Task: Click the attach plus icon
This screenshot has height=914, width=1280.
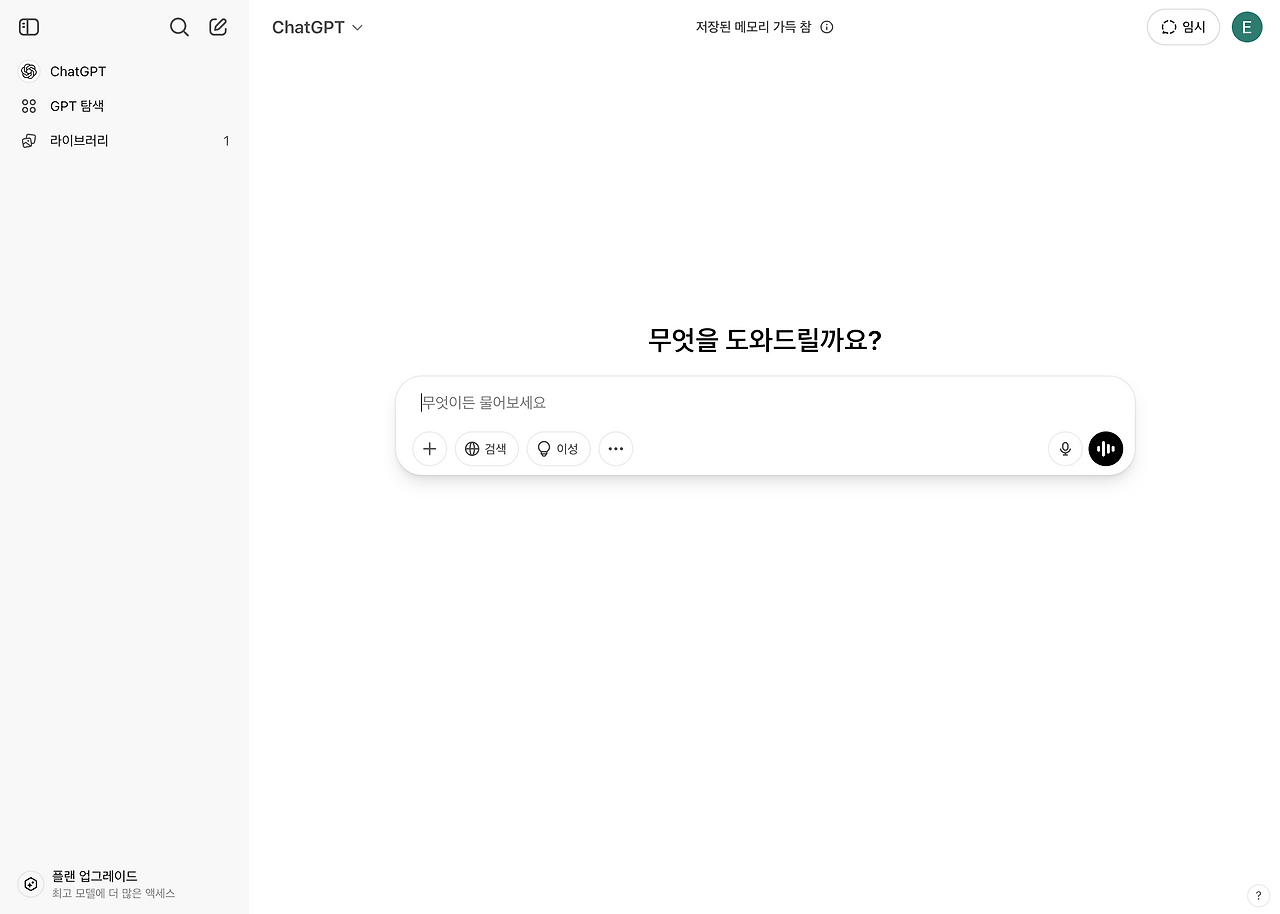Action: [429, 449]
